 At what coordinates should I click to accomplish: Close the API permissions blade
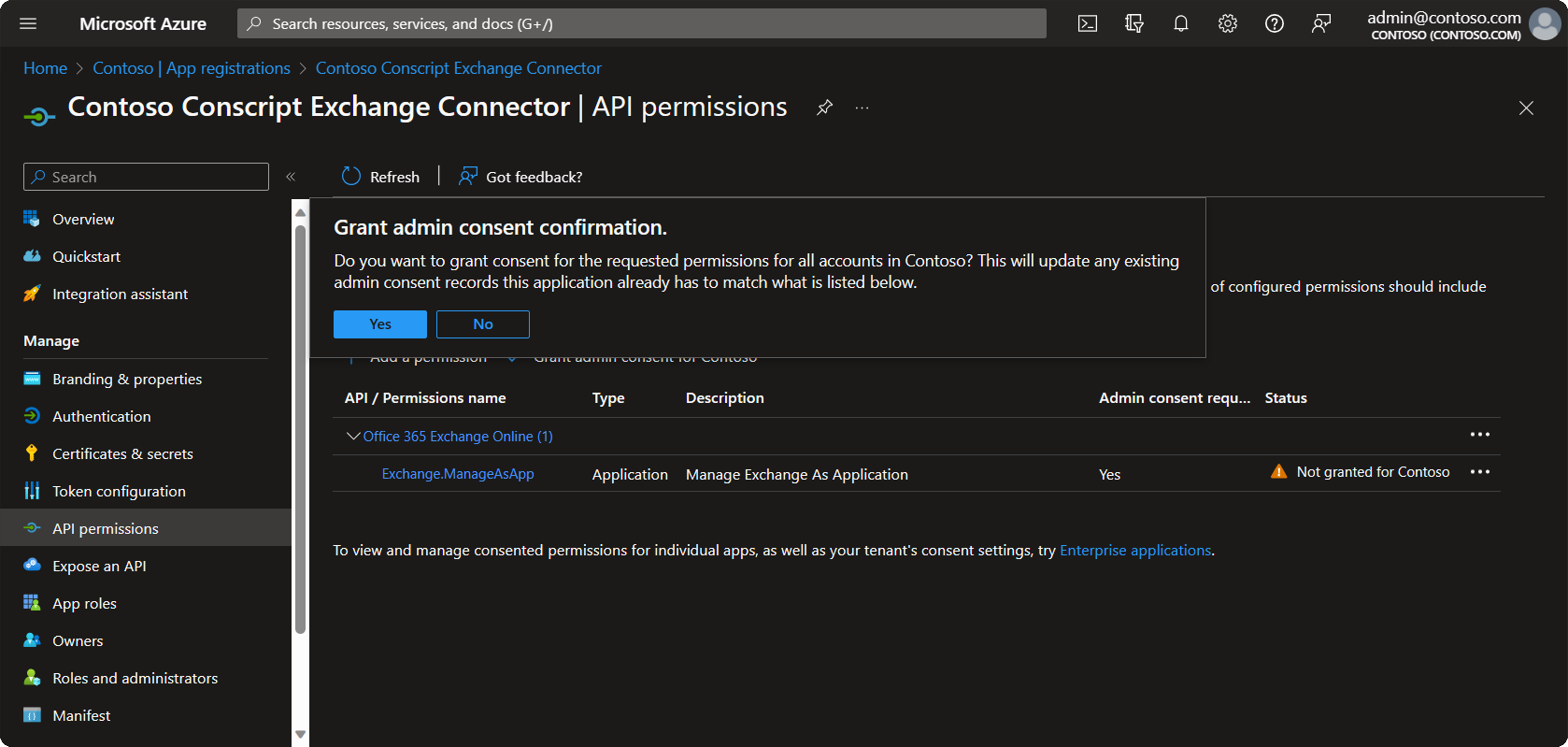1526,108
